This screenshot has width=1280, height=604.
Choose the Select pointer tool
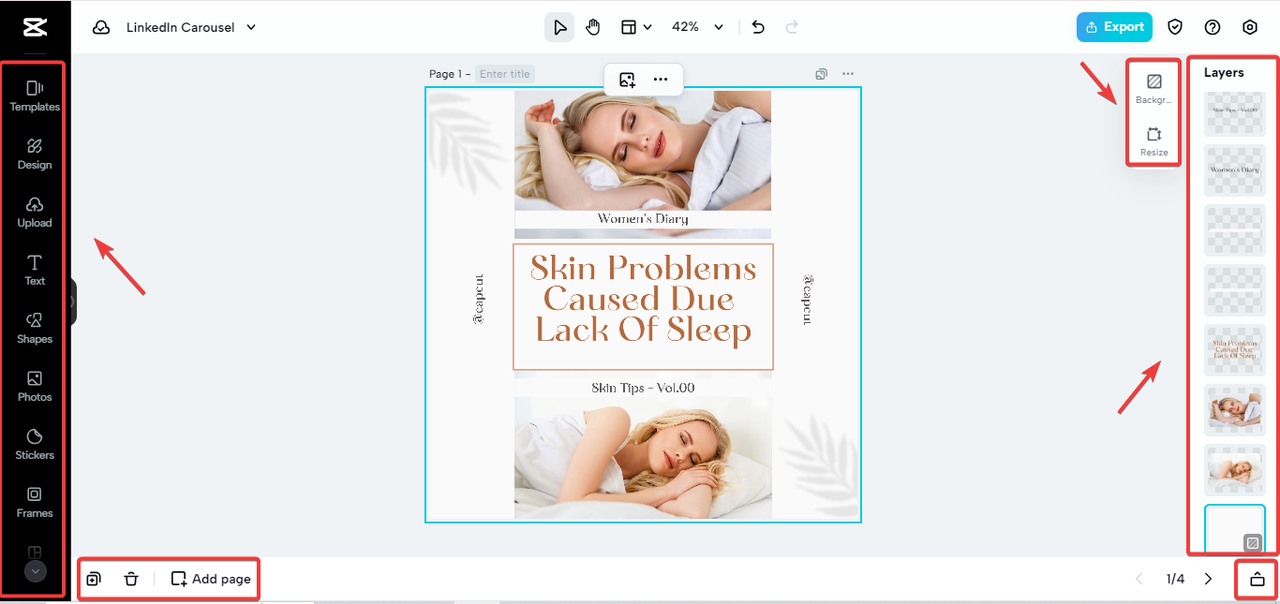coord(559,27)
